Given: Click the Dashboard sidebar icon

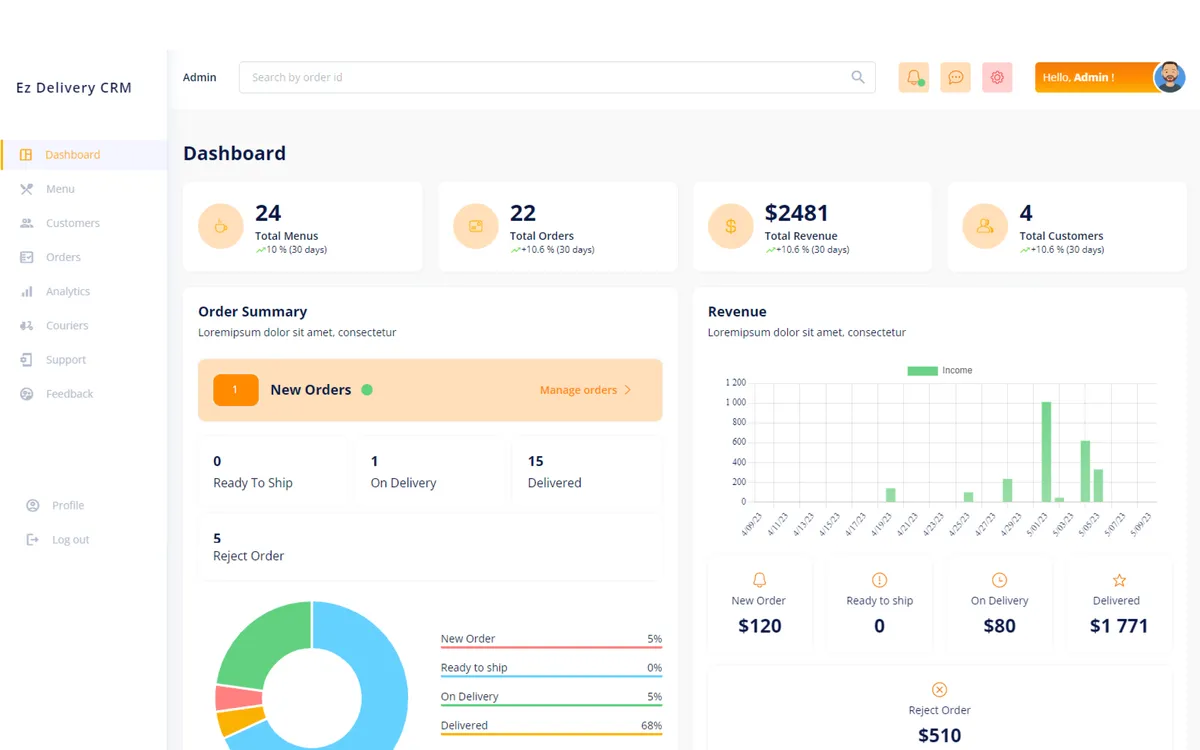Looking at the screenshot, I should tap(26, 155).
